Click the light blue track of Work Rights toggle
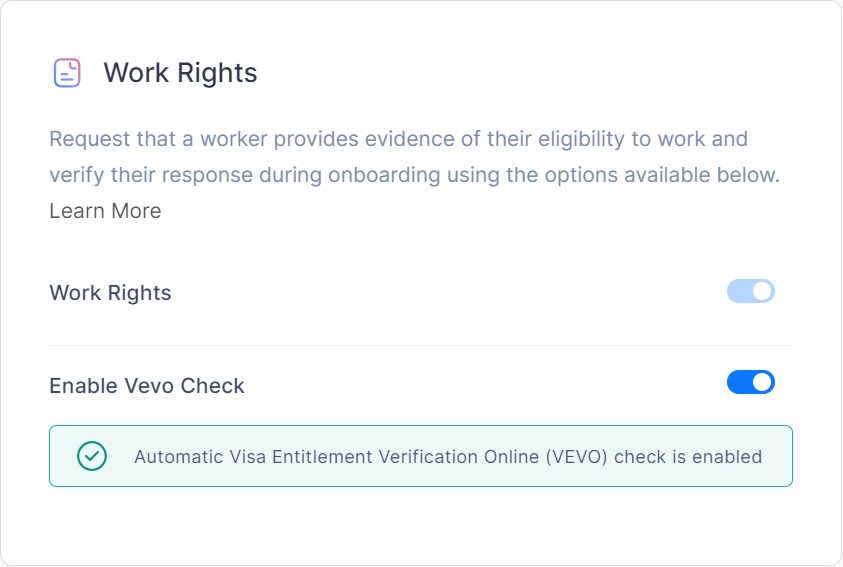Image resolution: width=843 pixels, height=567 pixels. pos(739,292)
